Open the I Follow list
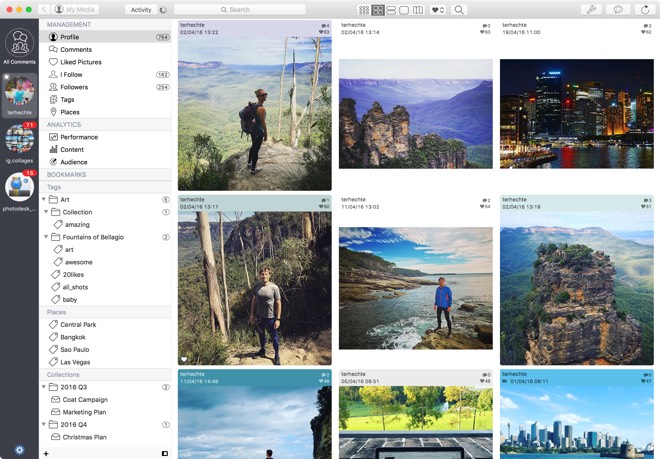 (x=105, y=75)
